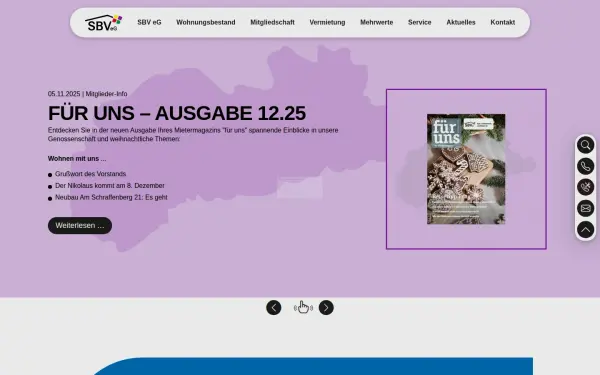Open the Wohnungsbestand menu
600x375 pixels.
point(206,23)
